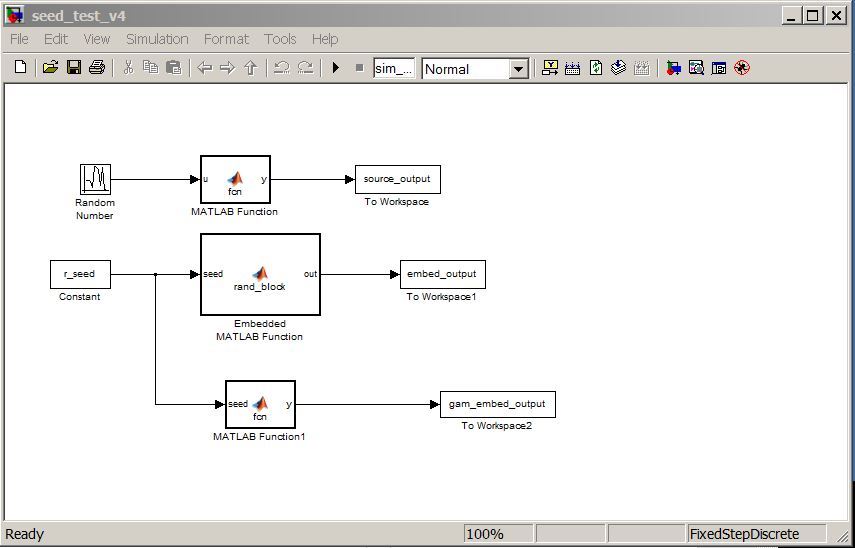Click the Go to parent system up arrow
Screen dimensions: 855x548
point(251,68)
